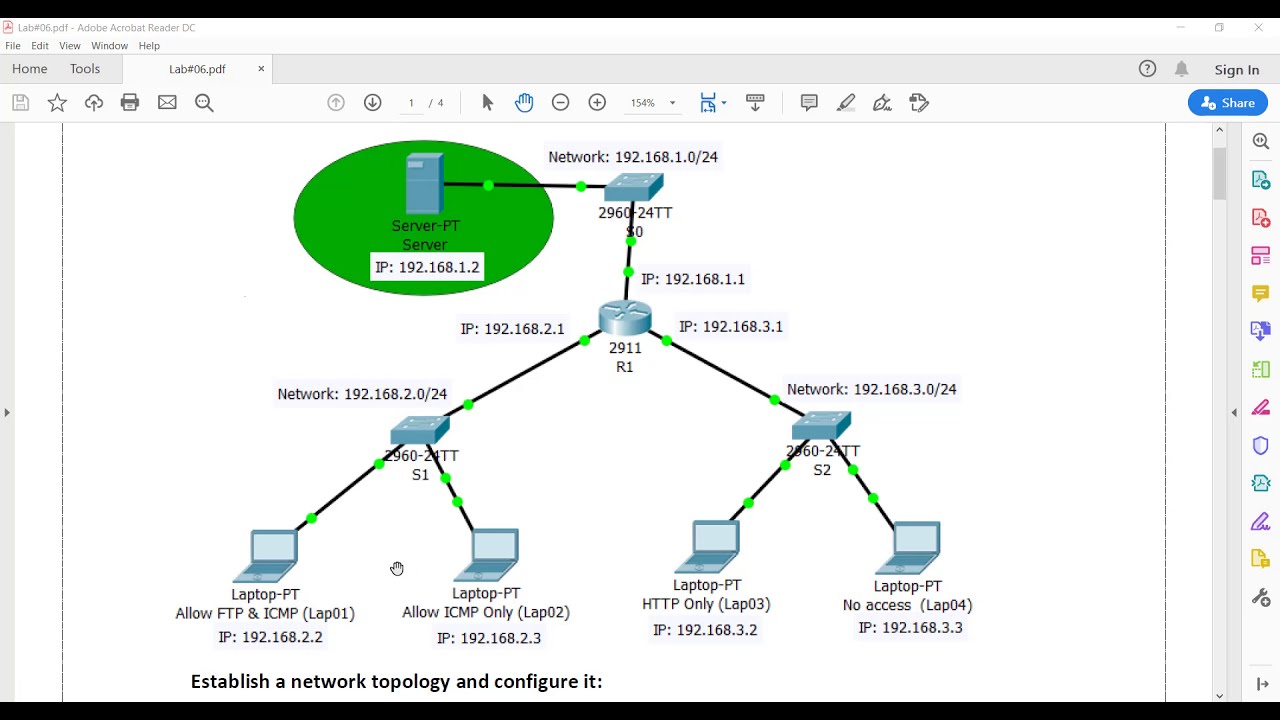Viewport: 1280px width, 720px height.
Task: Add a sticky note comment
Action: tap(809, 102)
